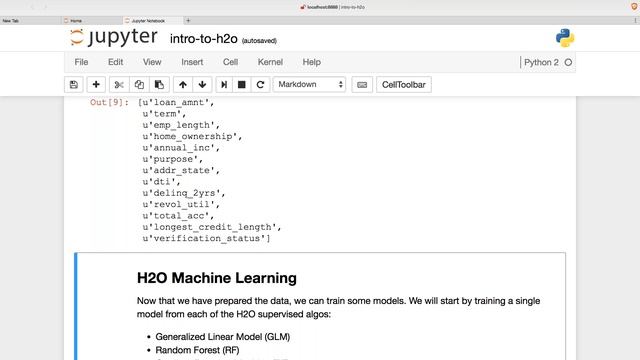Click the Brave shield icon

click(x=634, y=7)
